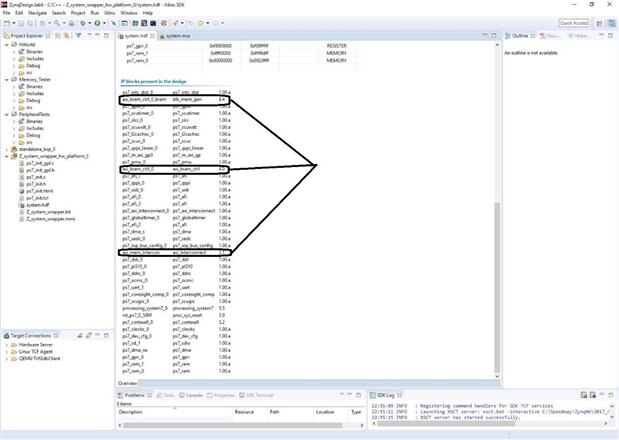The height and width of the screenshot is (440, 619).
Task: Open the Navigate menu
Action: [x=38, y=13]
